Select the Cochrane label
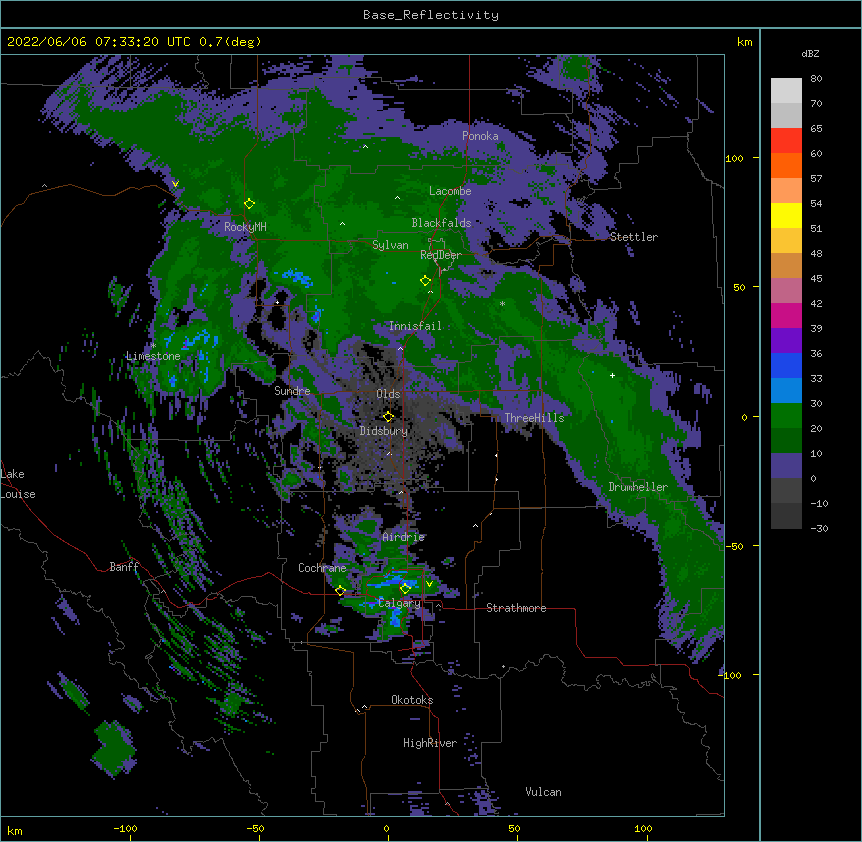Viewport: 862px width, 842px height. pyautogui.click(x=322, y=568)
